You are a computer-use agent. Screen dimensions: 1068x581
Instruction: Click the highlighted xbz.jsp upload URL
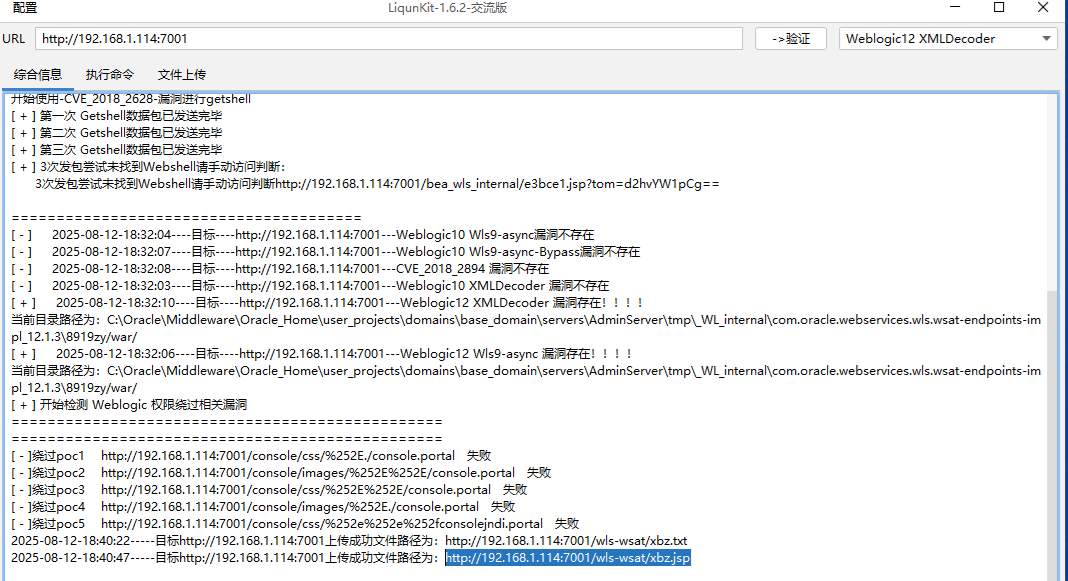(x=567, y=558)
